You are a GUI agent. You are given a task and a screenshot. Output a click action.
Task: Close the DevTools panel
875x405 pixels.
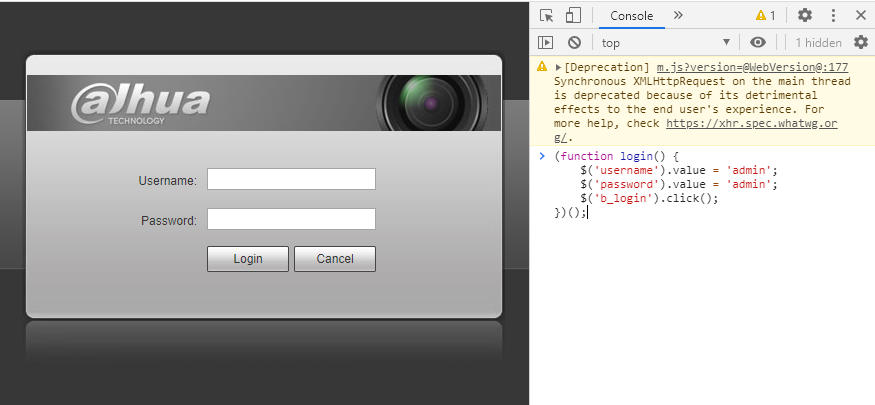pos(860,16)
